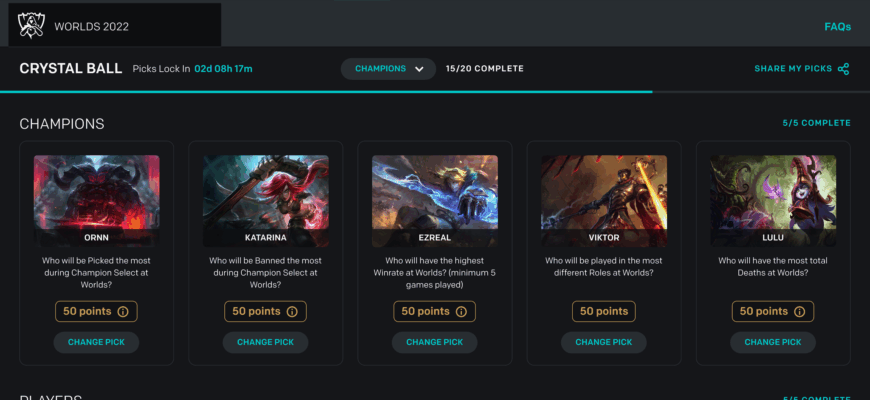870x400 pixels.
Task: Click the Katarina champion artwork
Action: point(265,190)
